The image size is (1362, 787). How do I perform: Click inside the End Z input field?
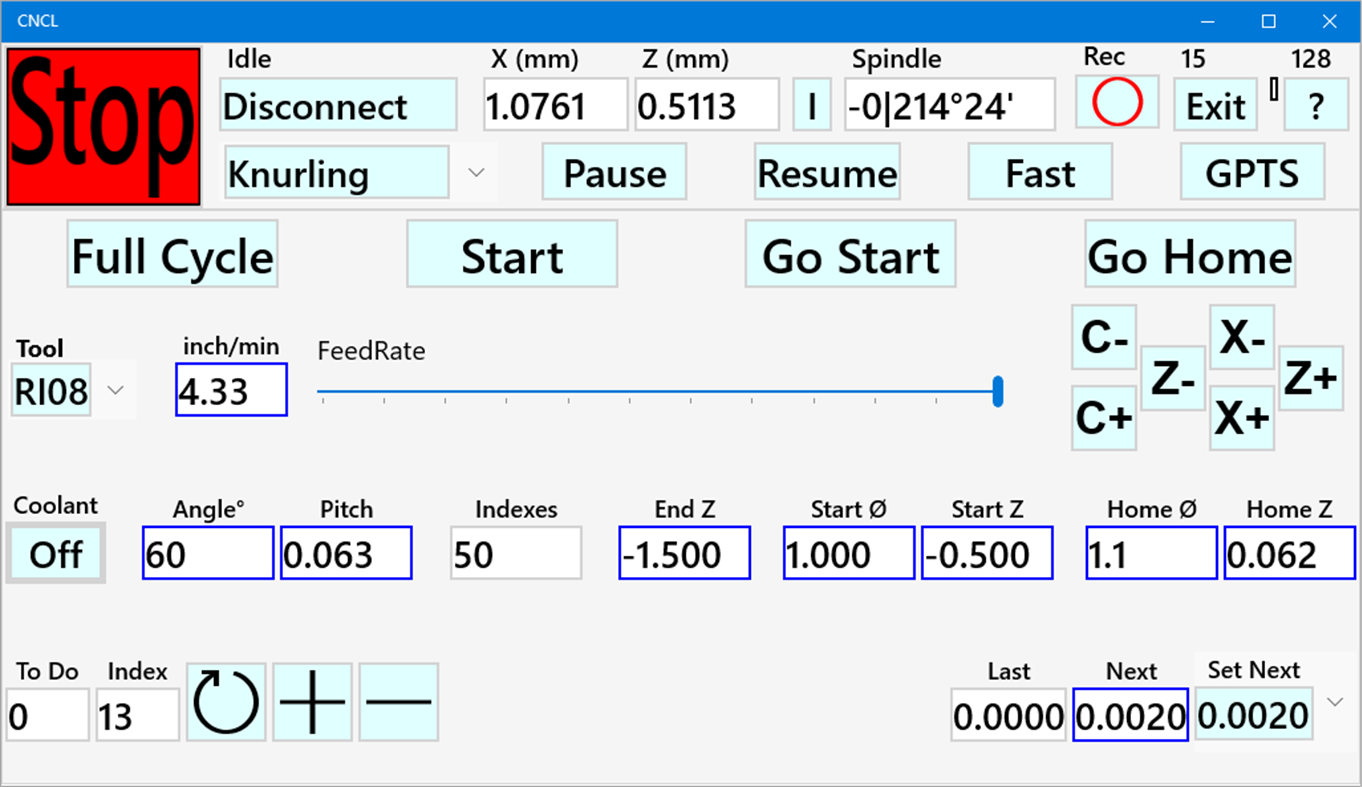coord(684,552)
